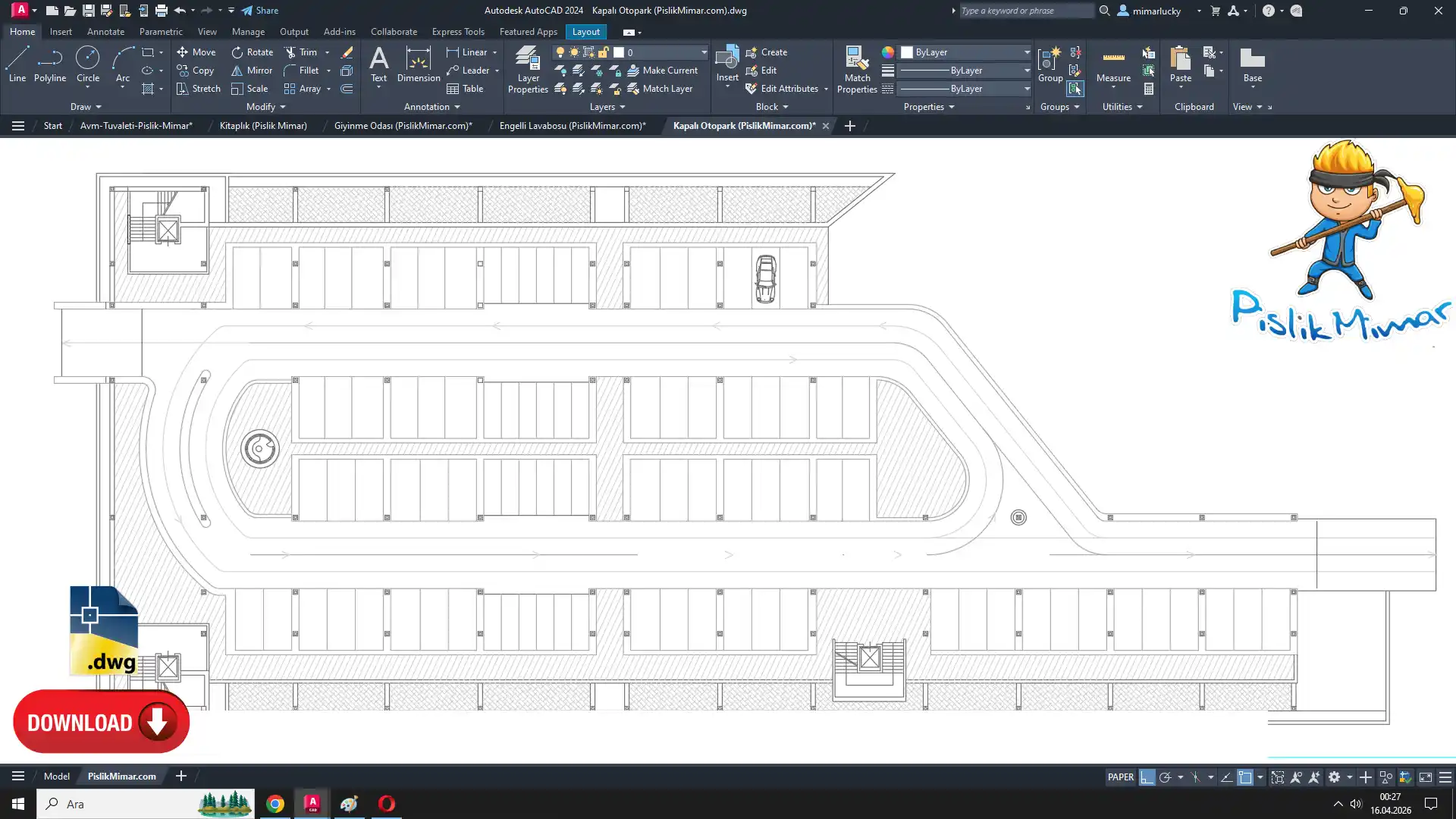Image resolution: width=1456 pixels, height=819 pixels.
Task: Toggle Ortho mode in status bar
Action: point(1147,777)
